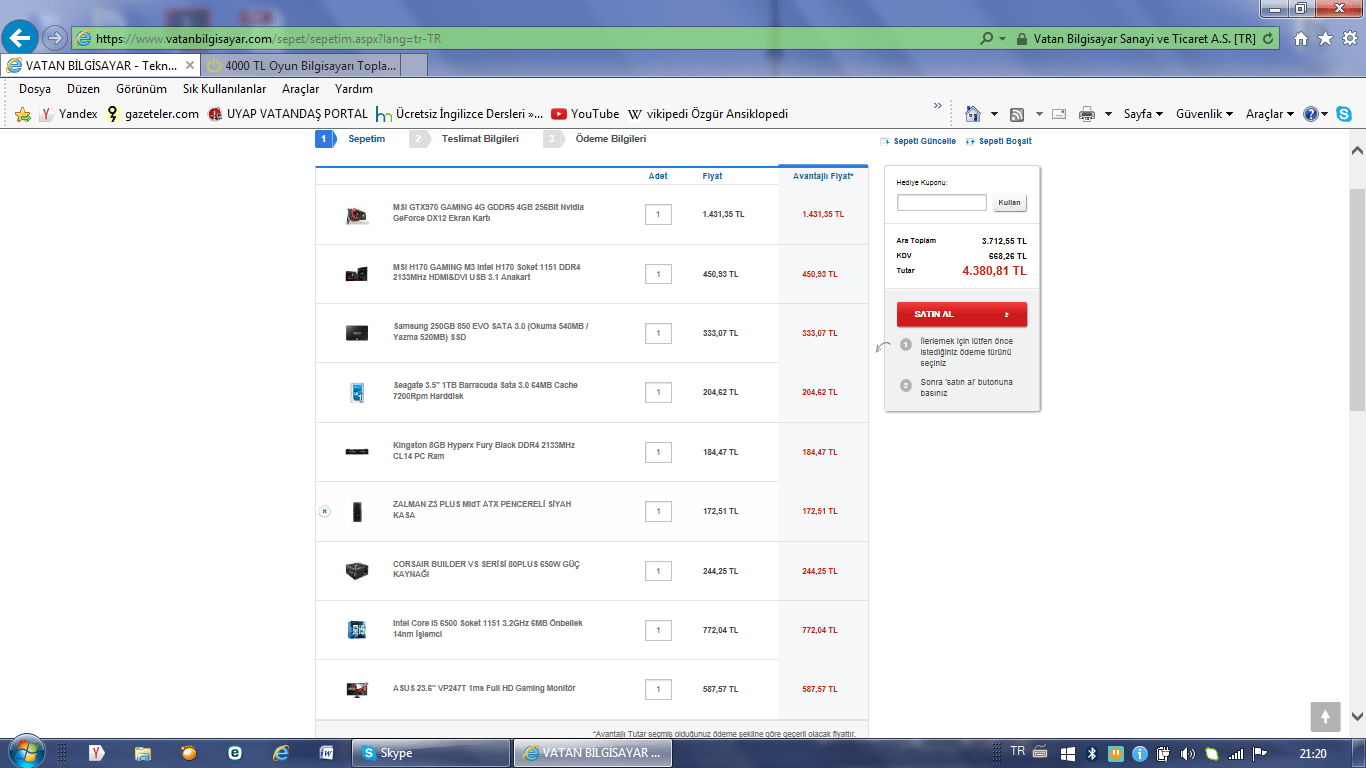Click the Bluetooth icon in system tray
Image resolution: width=1366 pixels, height=768 pixels.
coord(1092,753)
